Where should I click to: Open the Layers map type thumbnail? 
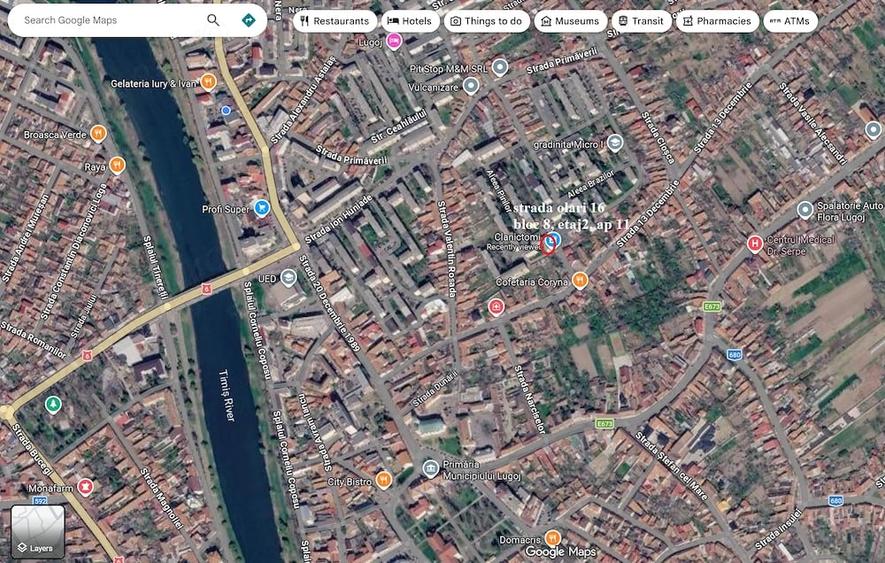pyautogui.click(x=38, y=531)
